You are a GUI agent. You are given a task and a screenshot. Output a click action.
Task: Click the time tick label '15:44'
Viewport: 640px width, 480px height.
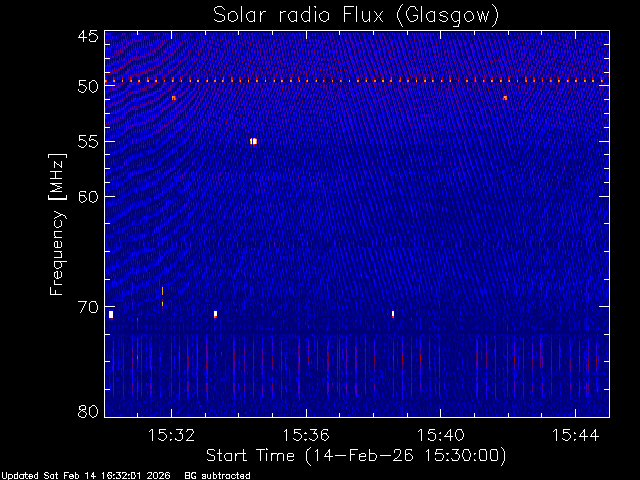[x=575, y=435]
